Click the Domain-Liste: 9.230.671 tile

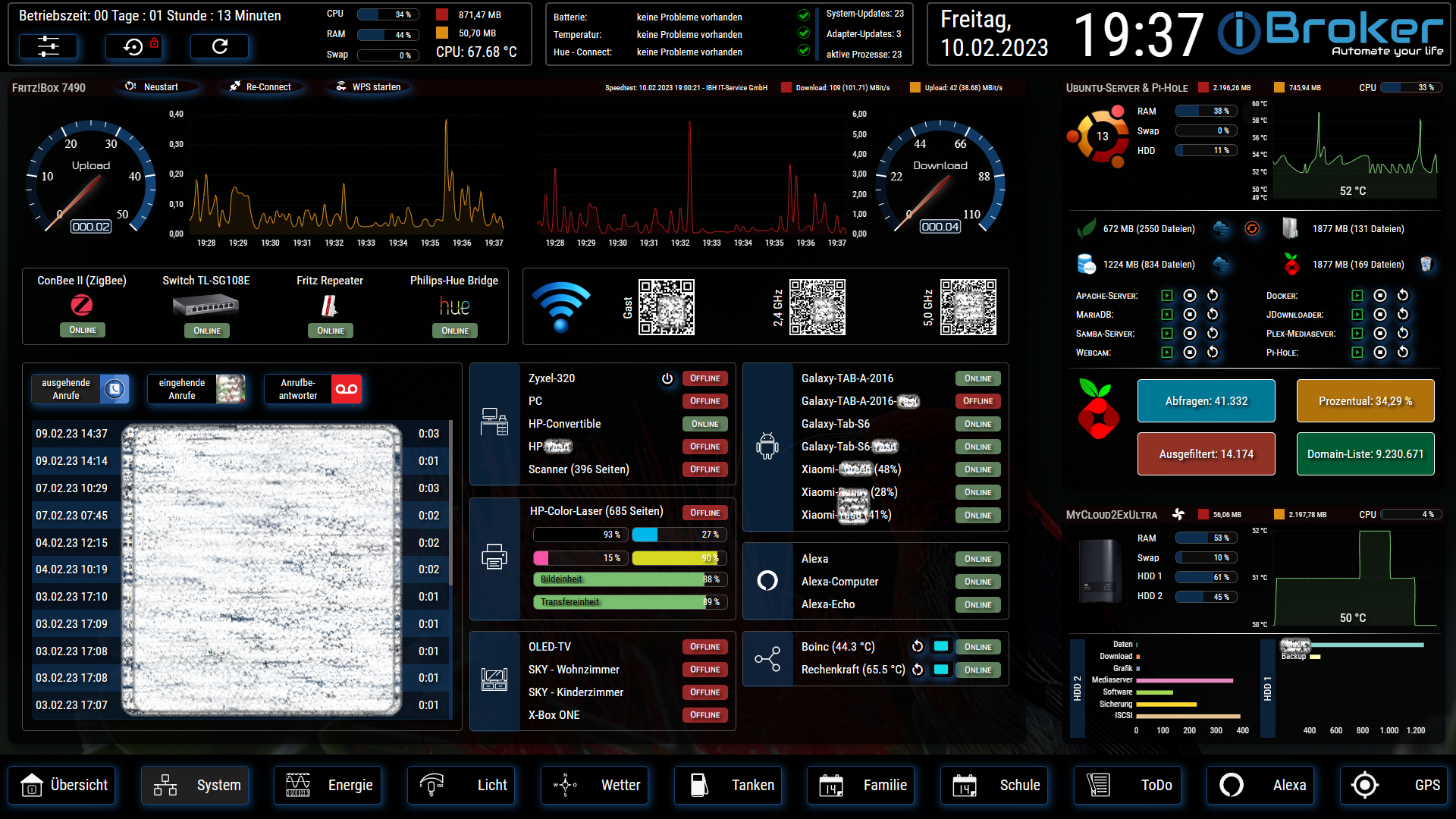click(x=1365, y=454)
